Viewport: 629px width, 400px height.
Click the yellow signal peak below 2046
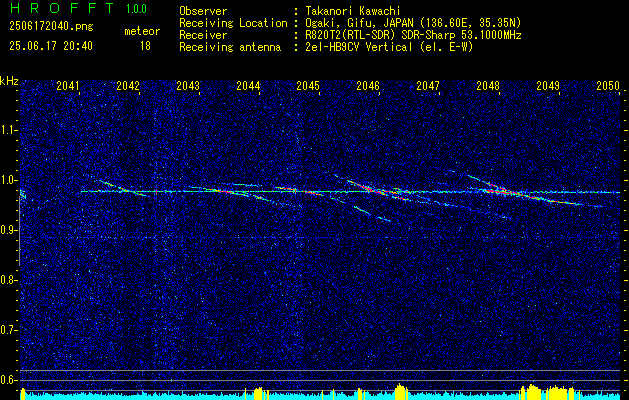(x=400, y=392)
